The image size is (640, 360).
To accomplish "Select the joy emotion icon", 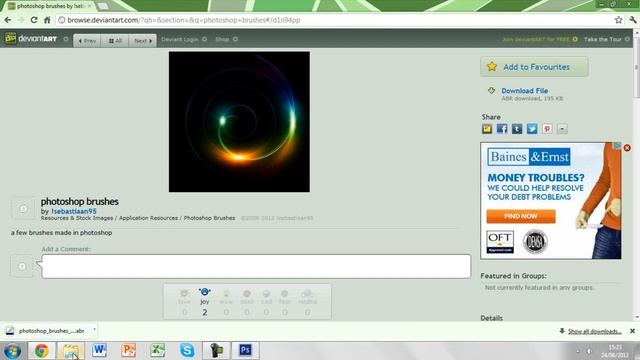I will [x=204, y=292].
